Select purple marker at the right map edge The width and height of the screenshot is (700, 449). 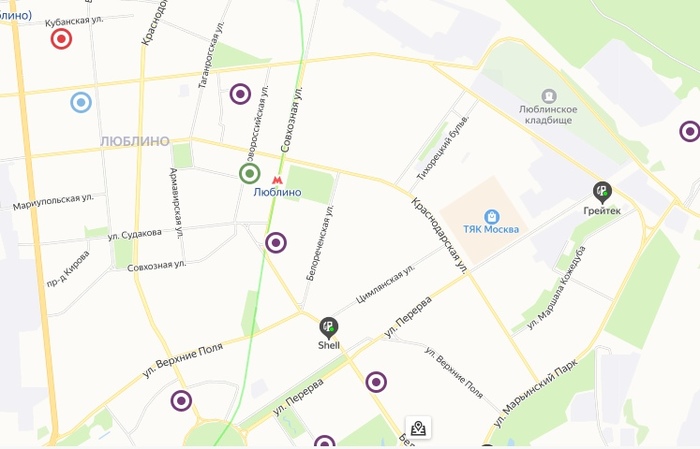[x=690, y=131]
